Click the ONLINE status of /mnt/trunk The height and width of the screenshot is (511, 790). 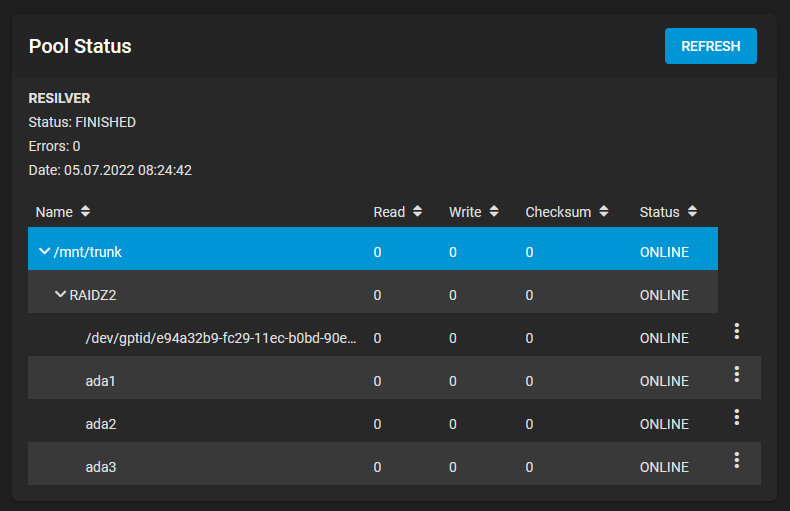coord(664,252)
